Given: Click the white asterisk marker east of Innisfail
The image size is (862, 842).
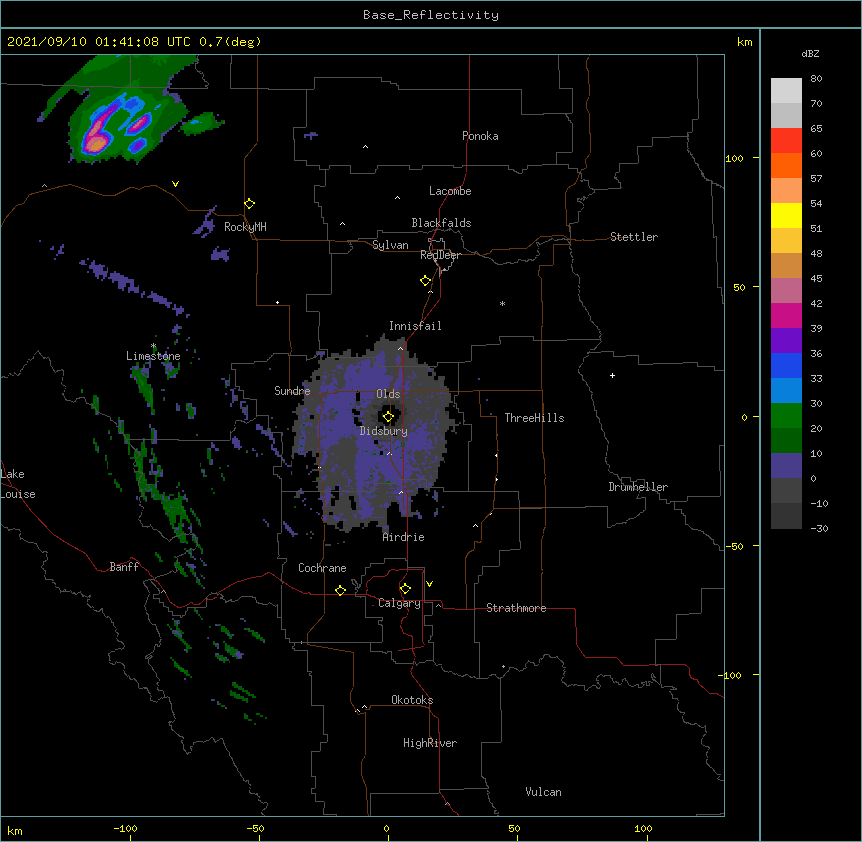Looking at the screenshot, I should point(502,303).
